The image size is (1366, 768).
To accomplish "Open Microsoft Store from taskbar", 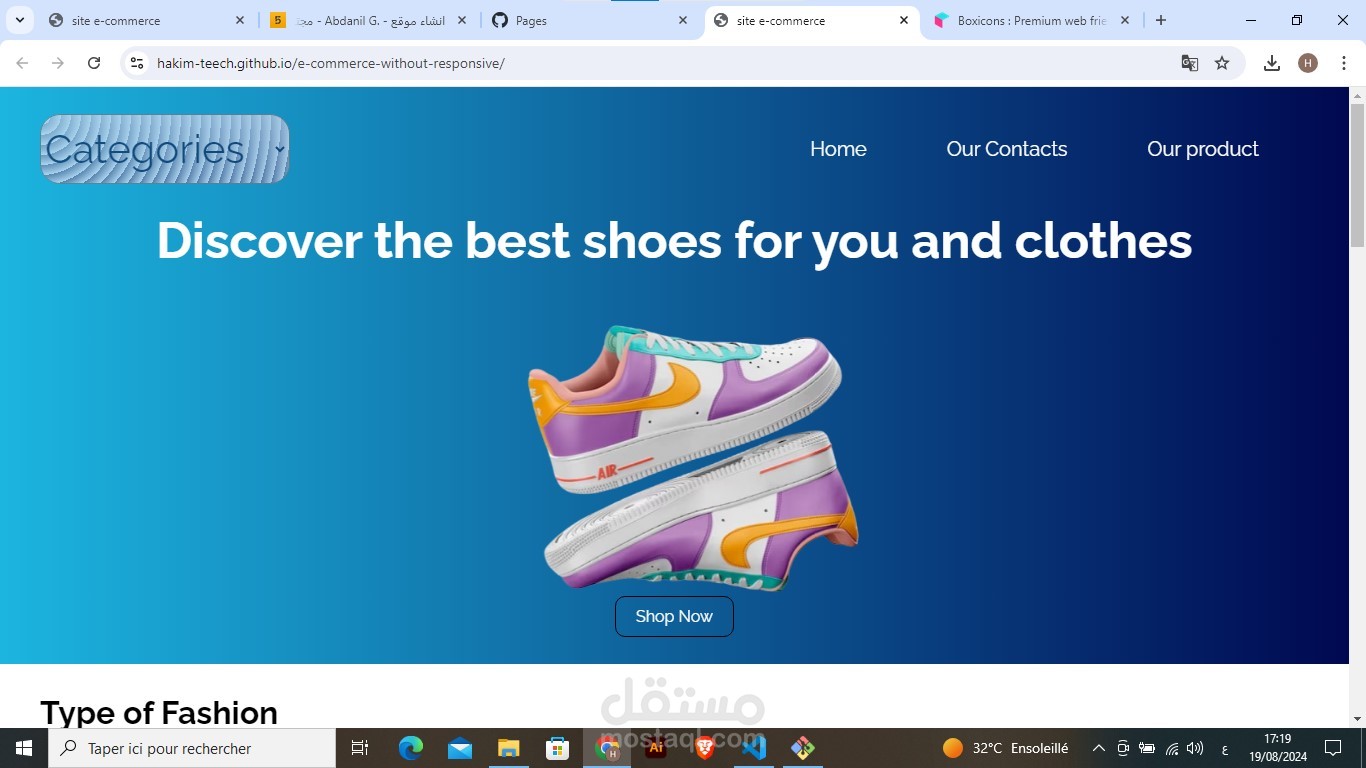I will click(557, 748).
